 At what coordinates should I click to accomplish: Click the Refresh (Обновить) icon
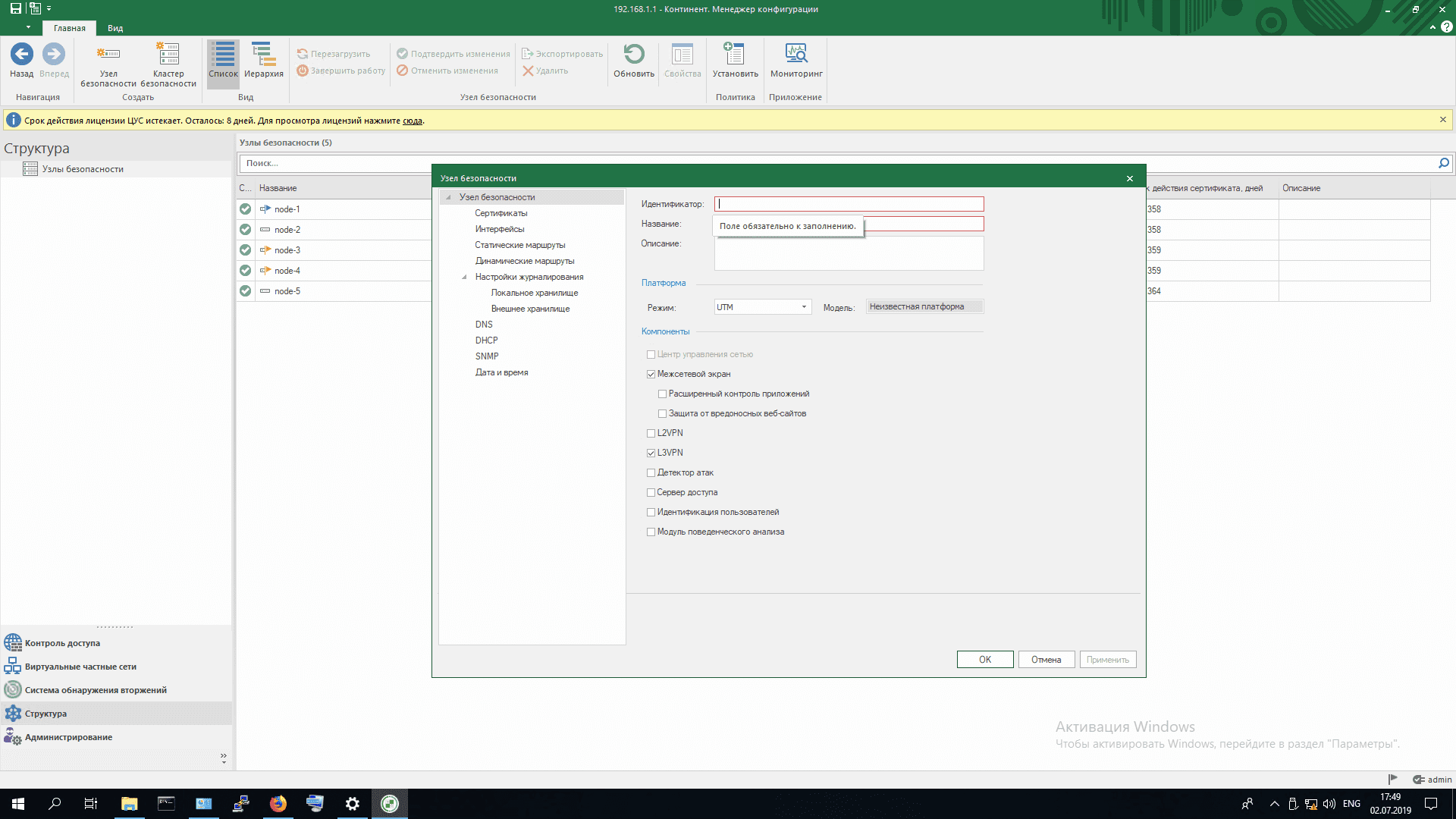[x=633, y=55]
